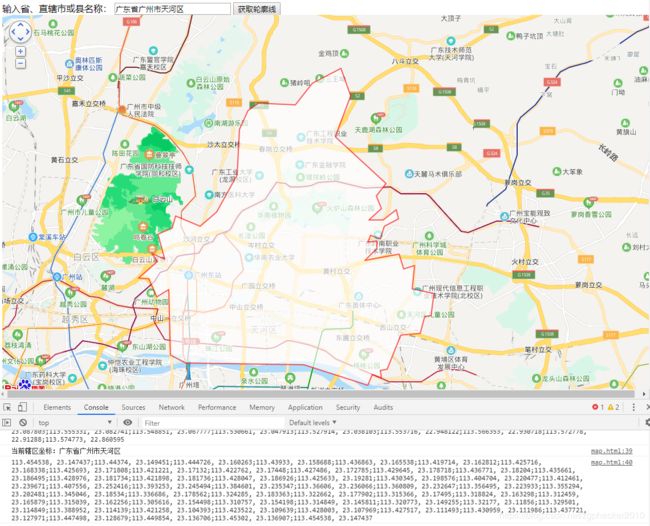Click the yellow warning count indicator

(x=613, y=407)
